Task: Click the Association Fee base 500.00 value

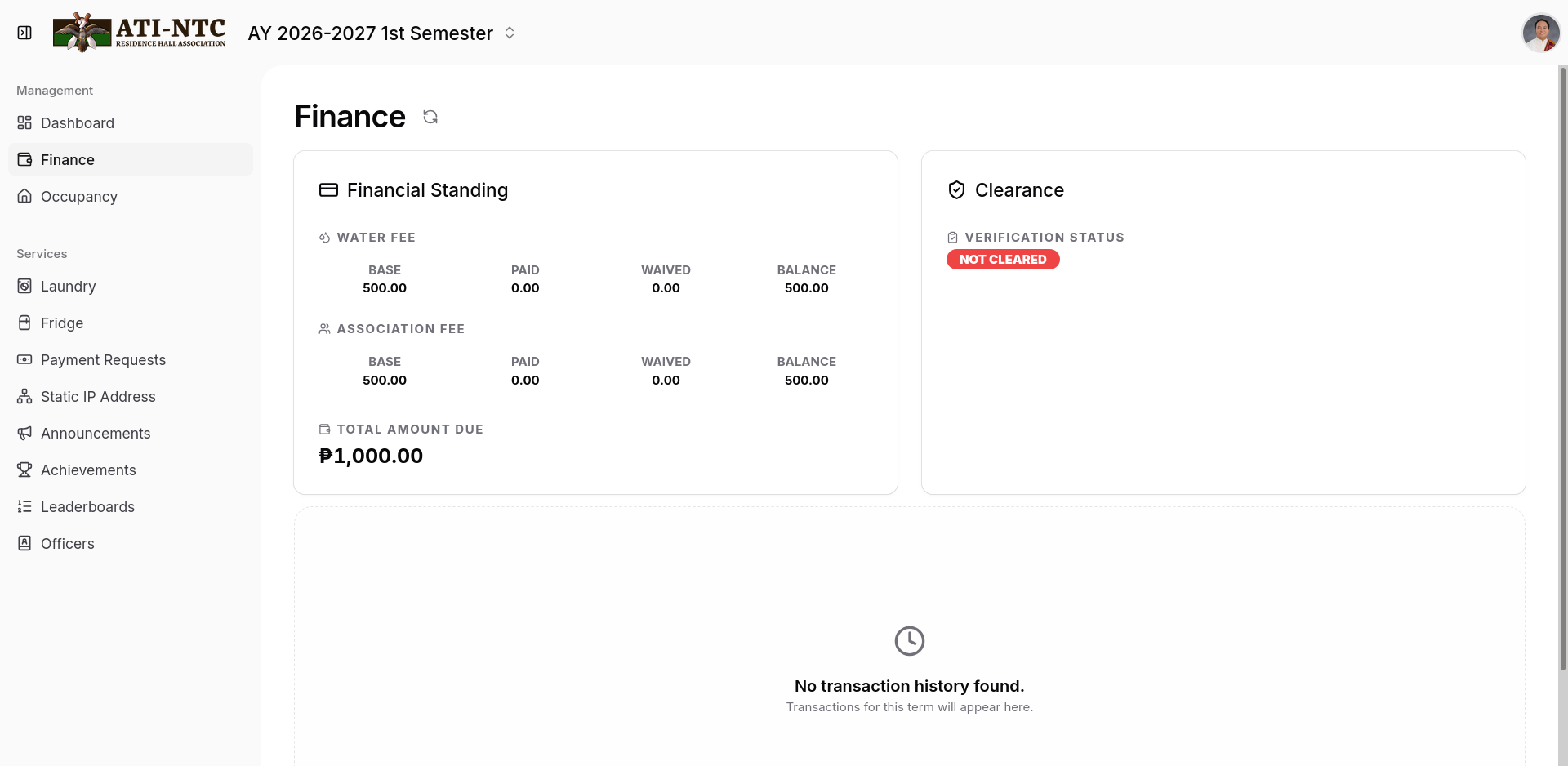Action: click(385, 381)
